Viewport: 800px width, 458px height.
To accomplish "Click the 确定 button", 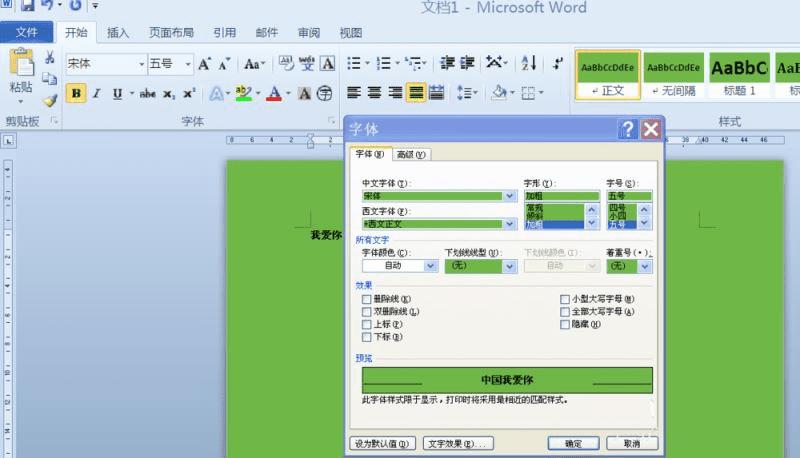I will (573, 444).
